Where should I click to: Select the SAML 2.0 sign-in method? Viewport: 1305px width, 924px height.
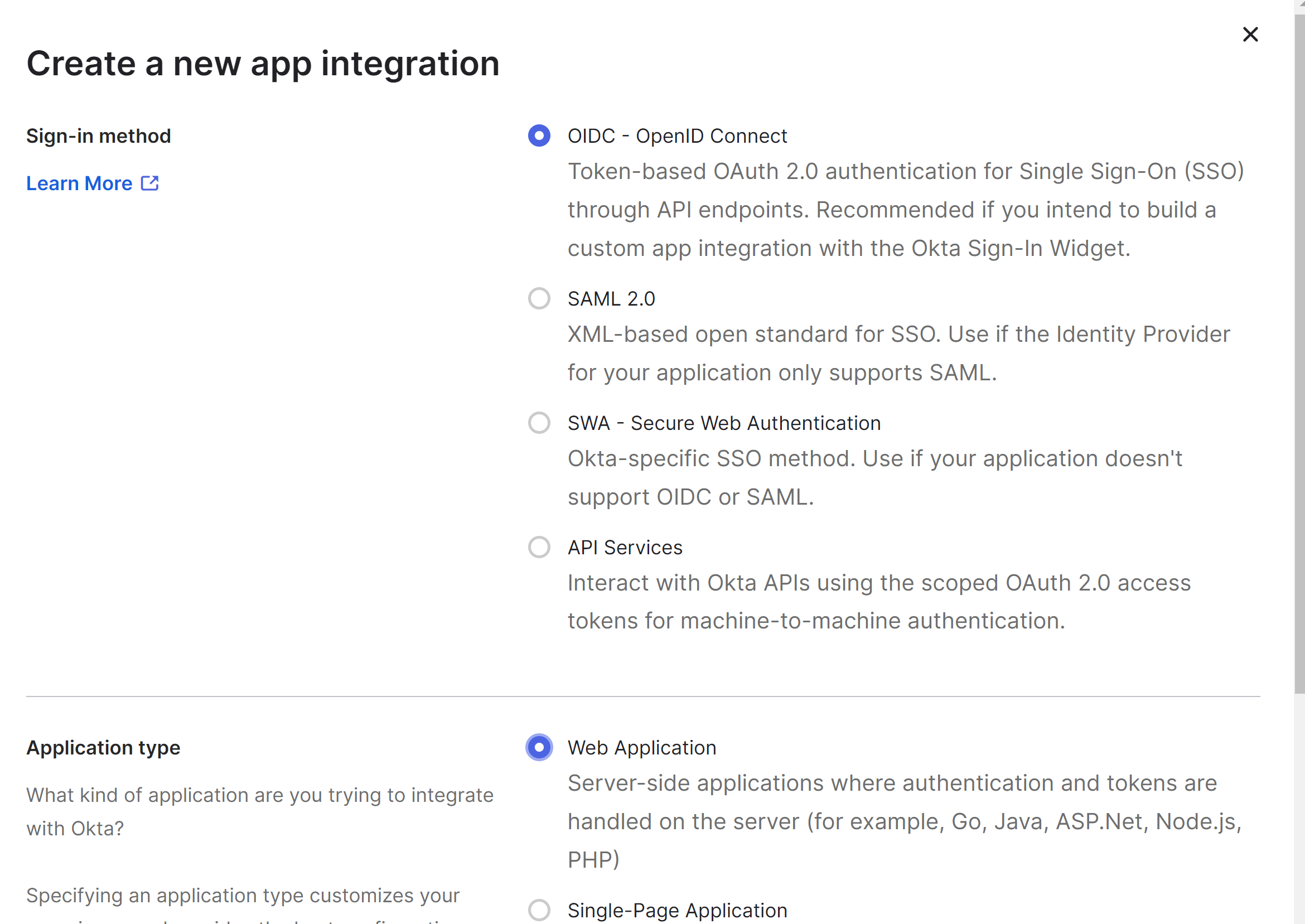(x=539, y=299)
